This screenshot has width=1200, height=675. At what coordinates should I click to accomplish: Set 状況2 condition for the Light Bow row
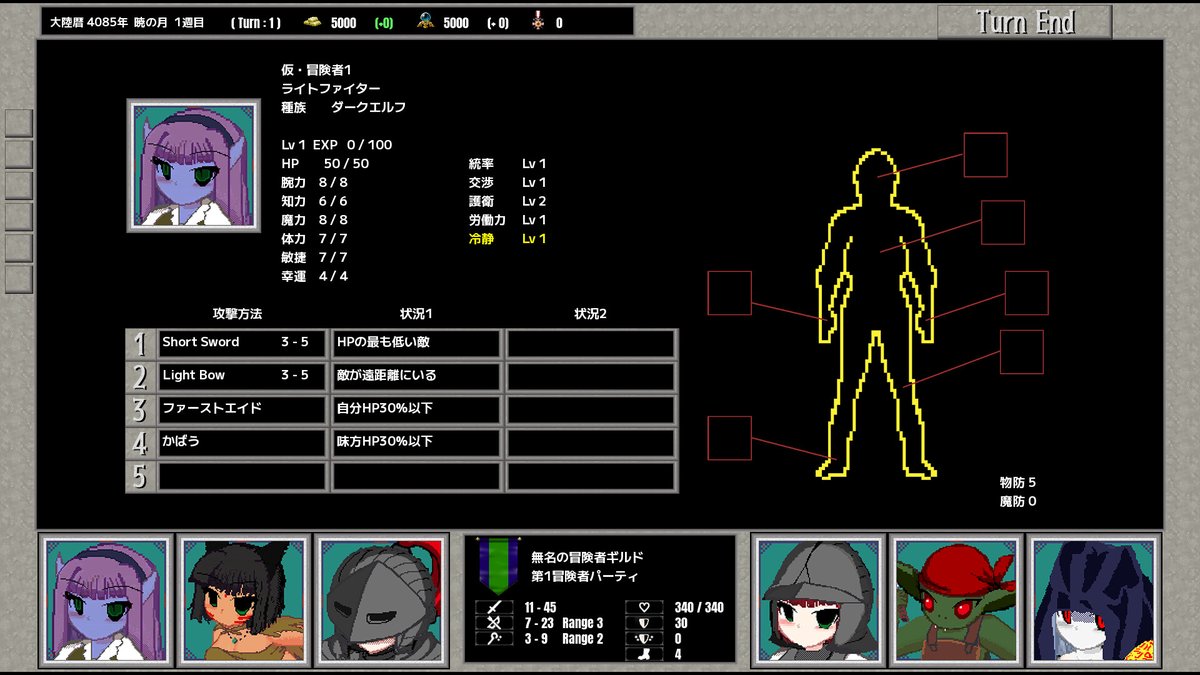tap(591, 376)
